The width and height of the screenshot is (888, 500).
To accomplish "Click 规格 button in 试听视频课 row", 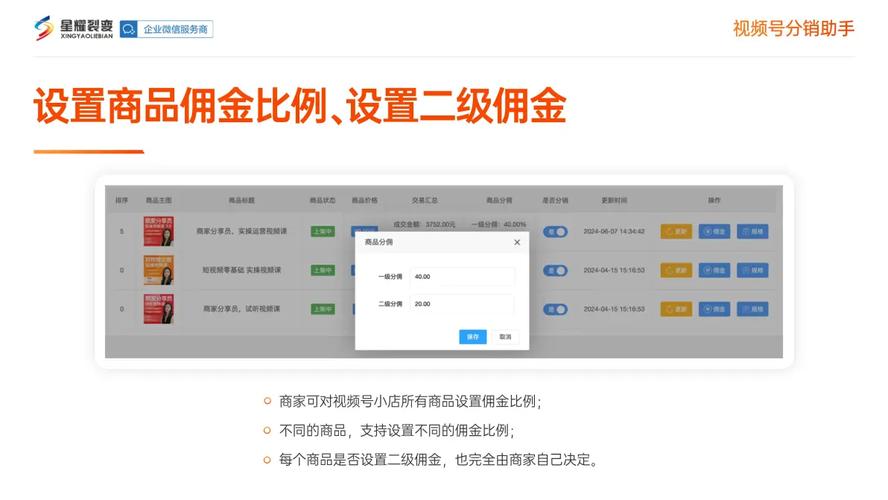I will tap(753, 309).
